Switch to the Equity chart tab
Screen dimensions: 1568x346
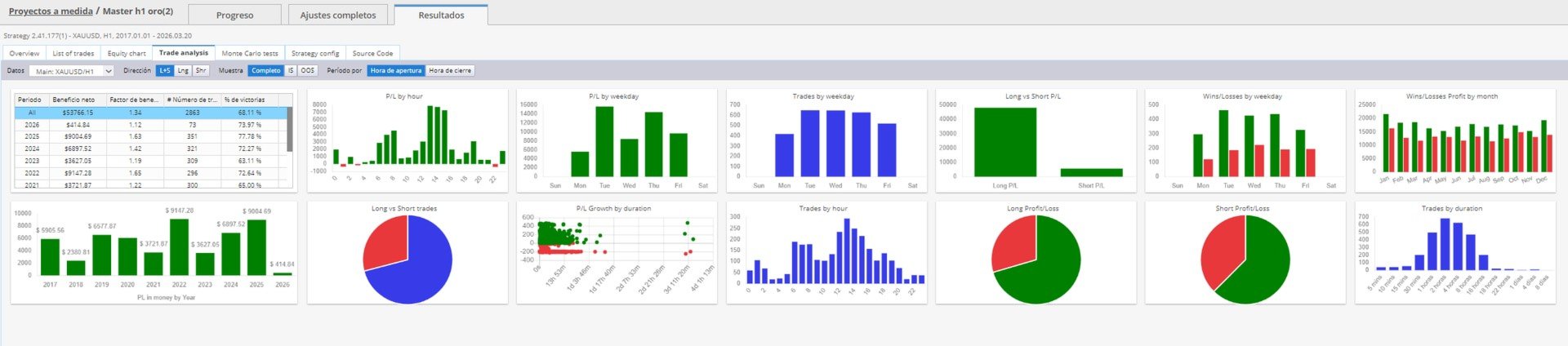127,53
